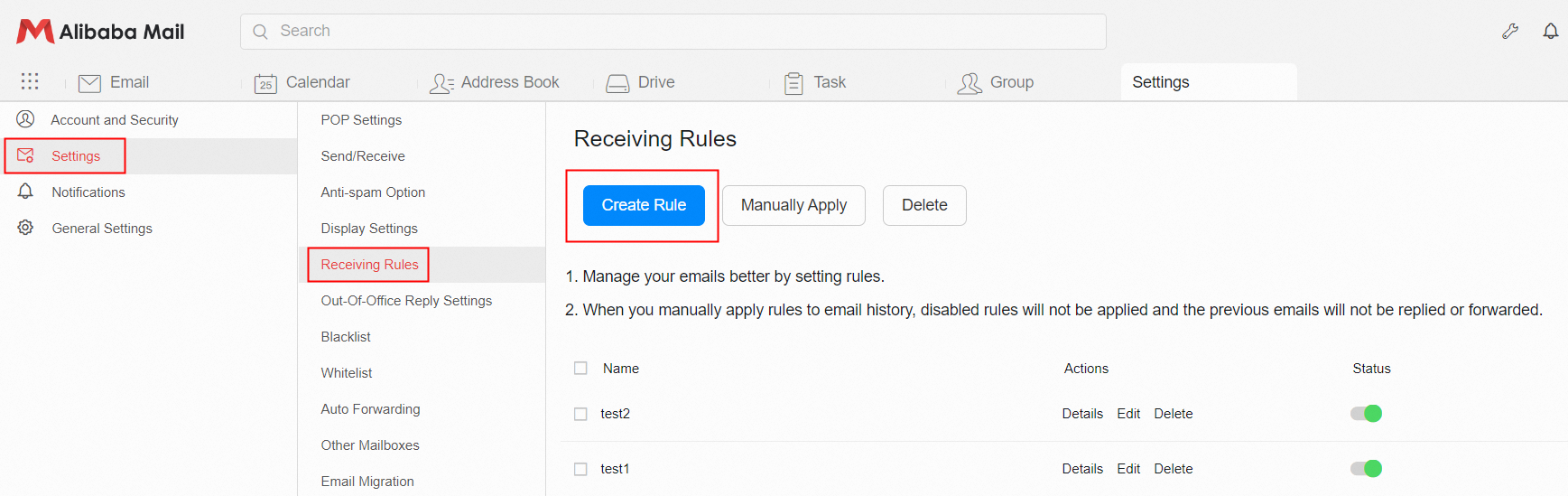The height and width of the screenshot is (496, 1568).
Task: Click Edit link for test2 rule
Action: 1128,414
